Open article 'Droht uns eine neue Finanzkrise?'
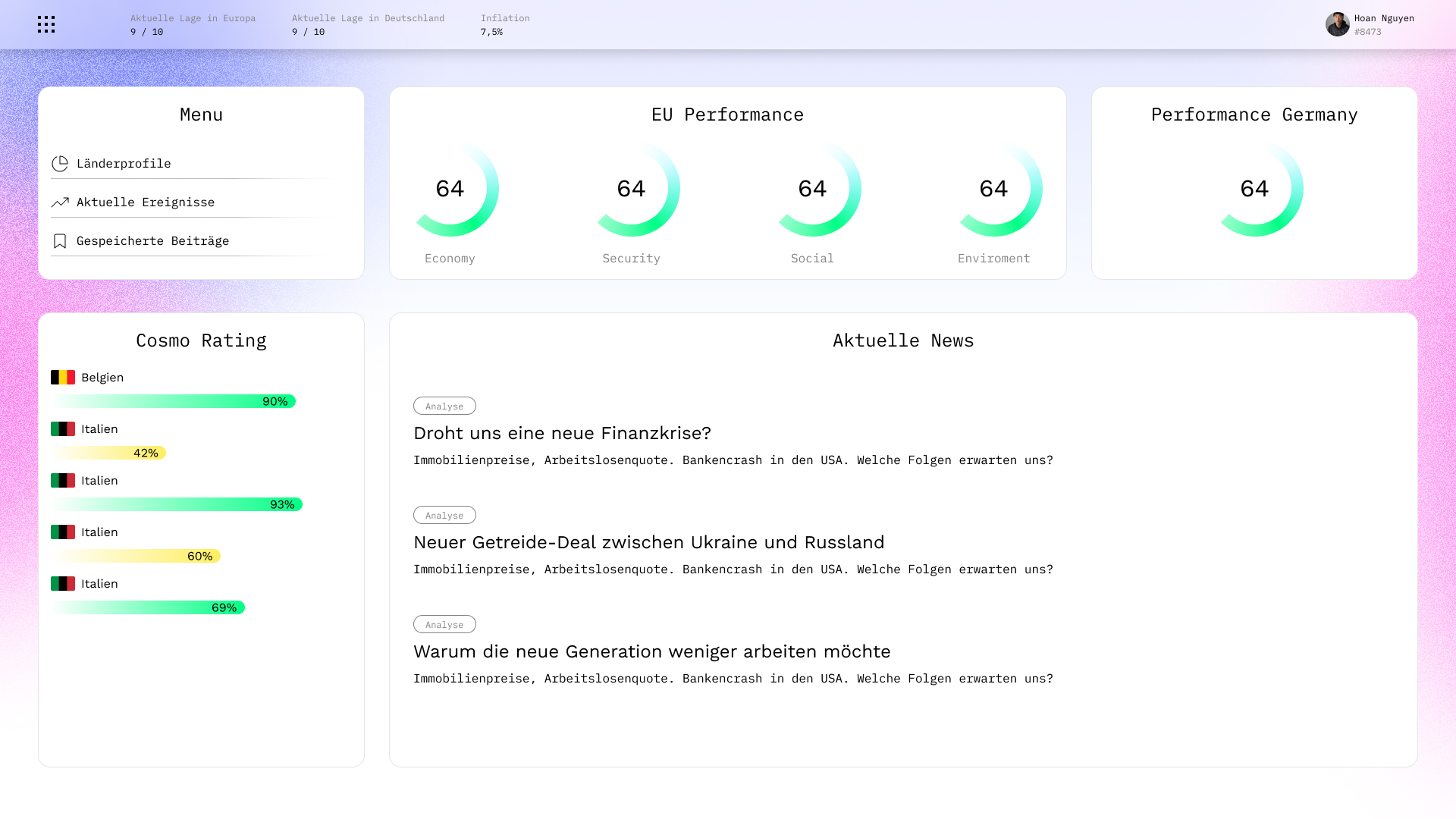 pos(562,433)
